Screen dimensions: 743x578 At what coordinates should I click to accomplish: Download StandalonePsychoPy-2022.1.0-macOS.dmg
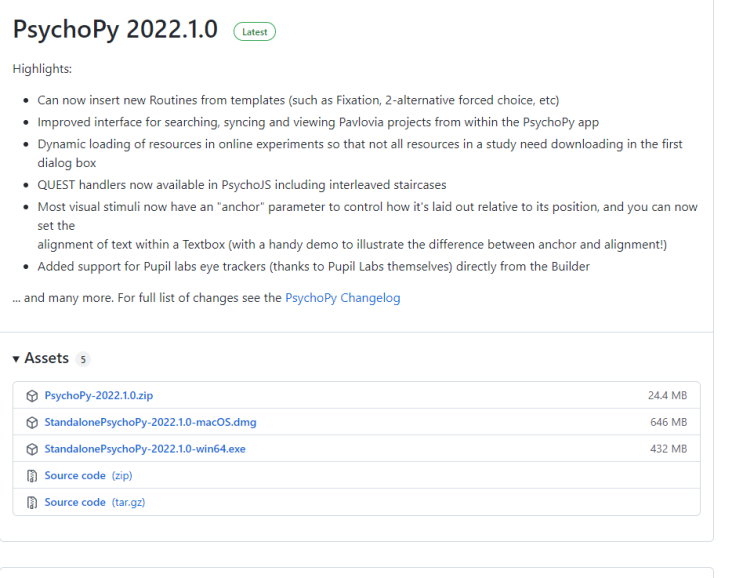point(150,422)
